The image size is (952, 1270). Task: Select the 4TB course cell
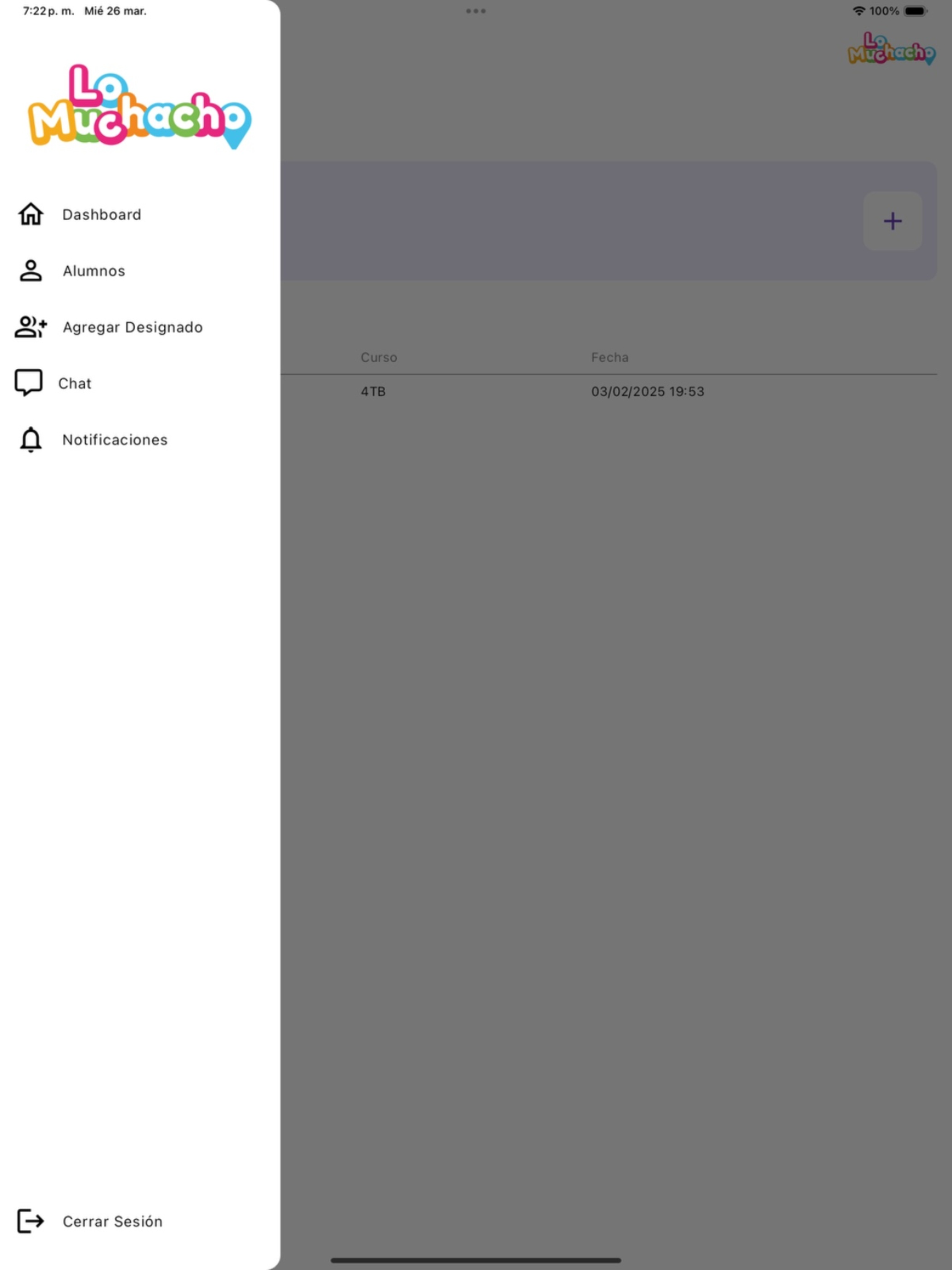[x=373, y=391]
